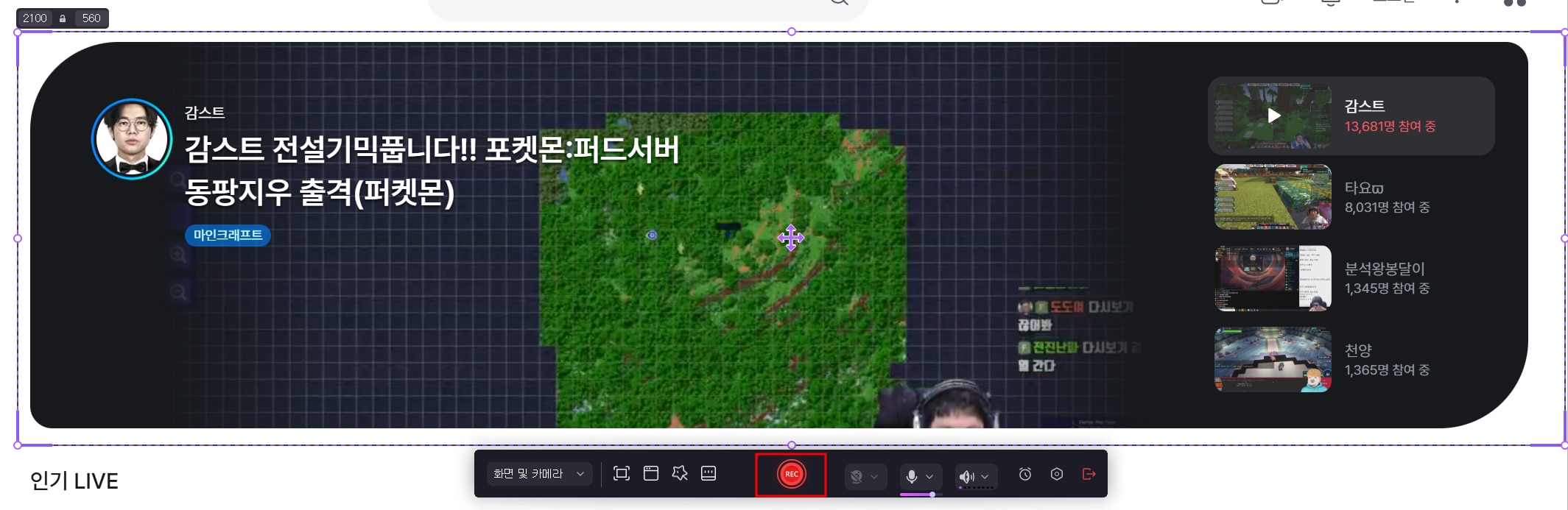Image resolution: width=1568 pixels, height=510 pixels.
Task: Open the stream title 감스트 전설기믹뿝니다!!
Action: 432,171
